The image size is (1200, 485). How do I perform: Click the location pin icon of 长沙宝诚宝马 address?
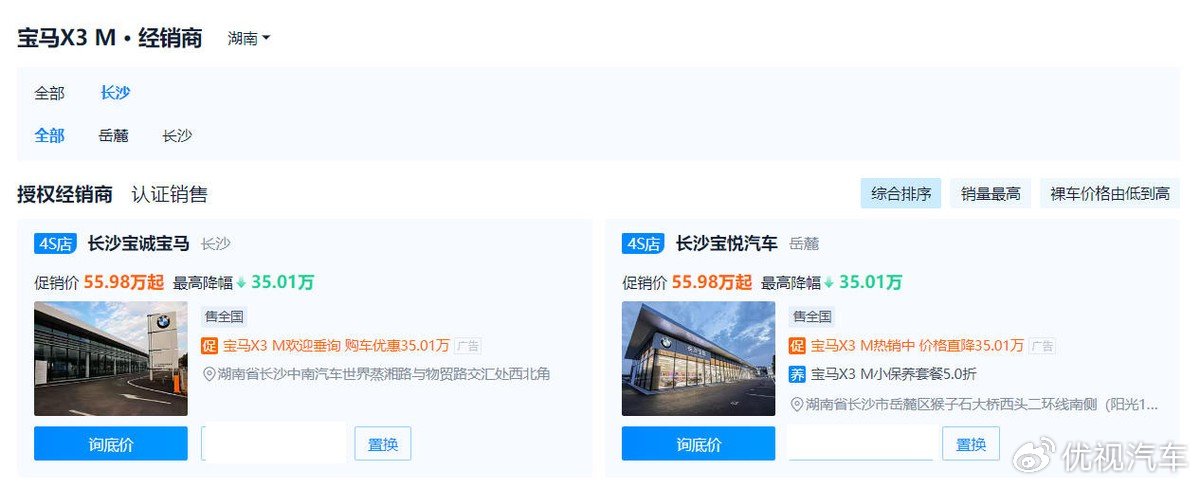209,375
